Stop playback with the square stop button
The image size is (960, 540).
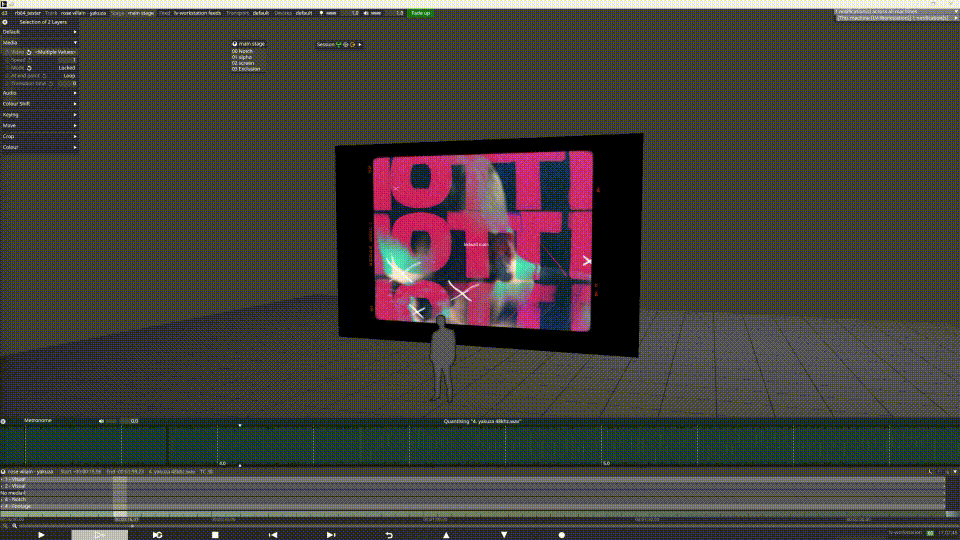215,535
